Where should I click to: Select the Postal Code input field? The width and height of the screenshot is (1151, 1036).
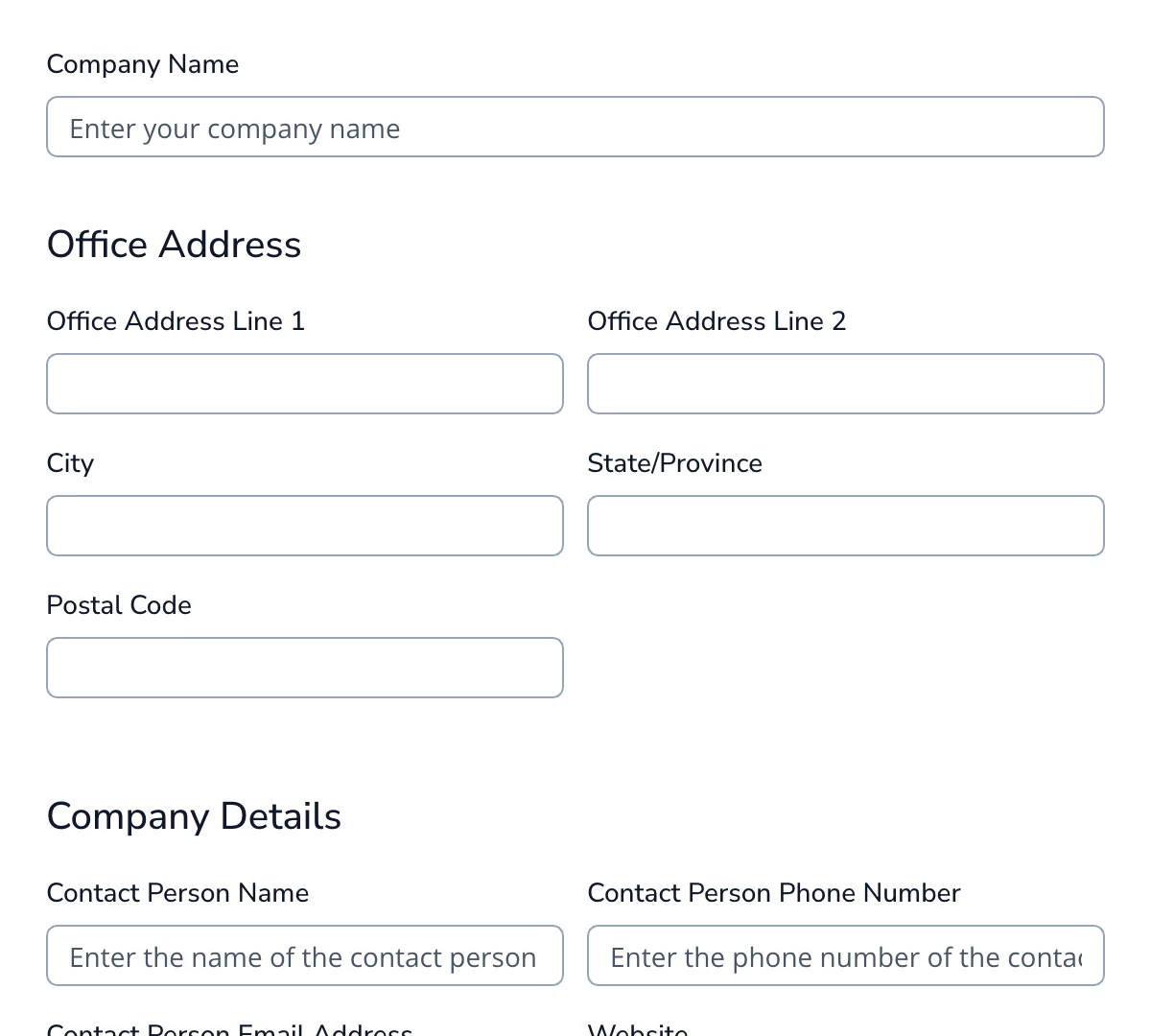(304, 668)
